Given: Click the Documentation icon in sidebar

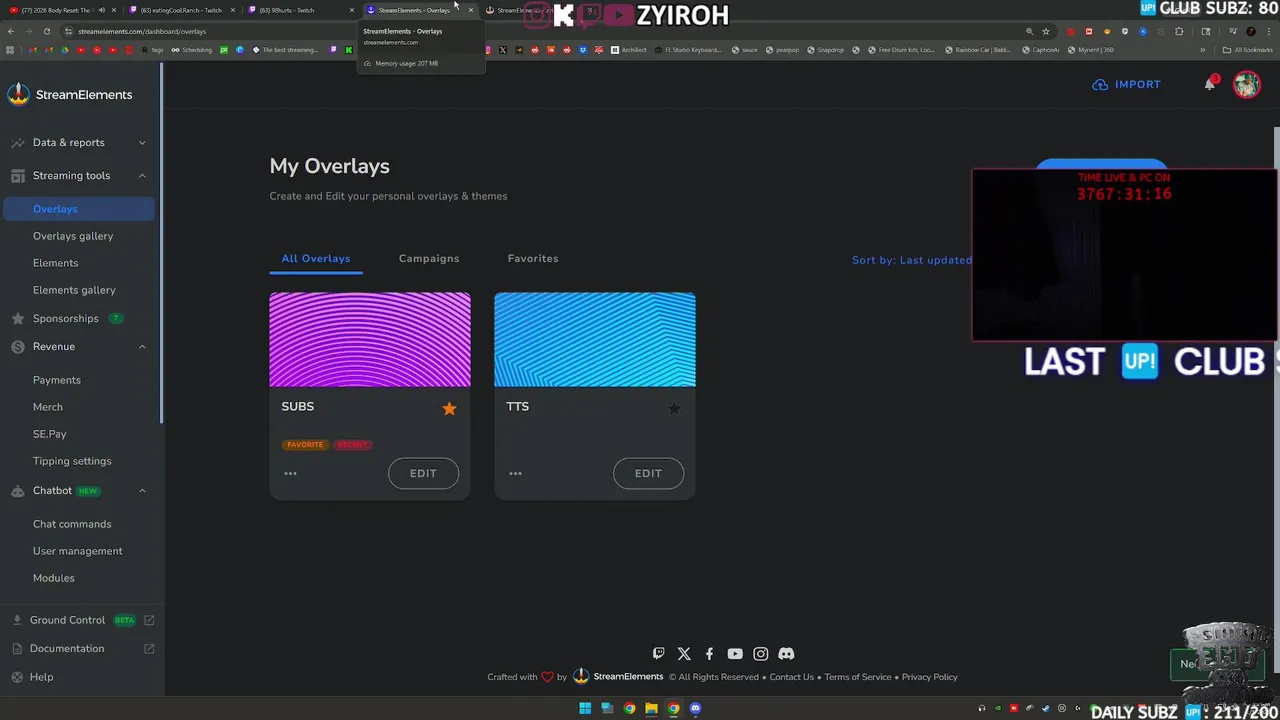Looking at the screenshot, I should [x=17, y=649].
